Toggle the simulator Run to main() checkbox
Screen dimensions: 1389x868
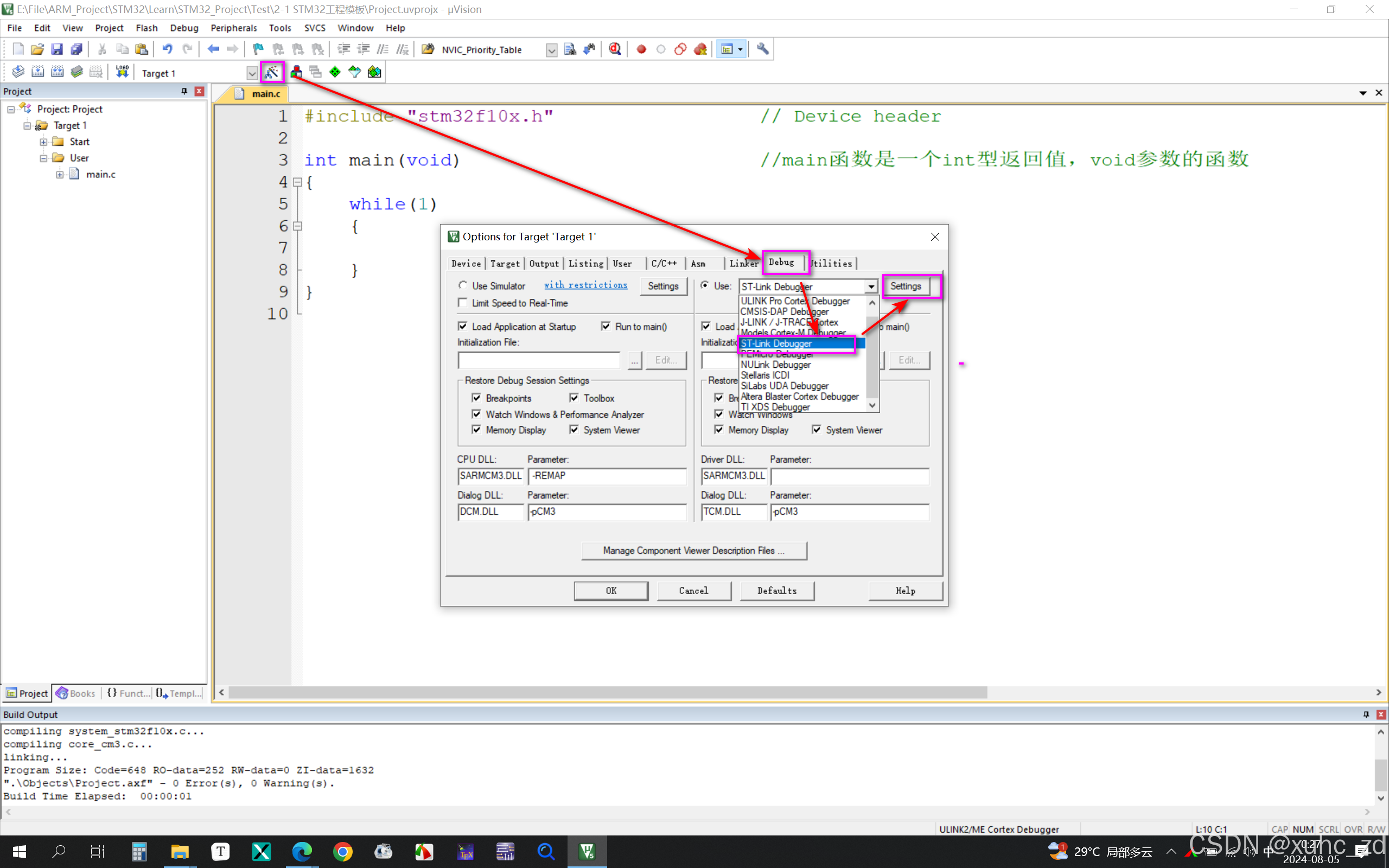tap(606, 326)
